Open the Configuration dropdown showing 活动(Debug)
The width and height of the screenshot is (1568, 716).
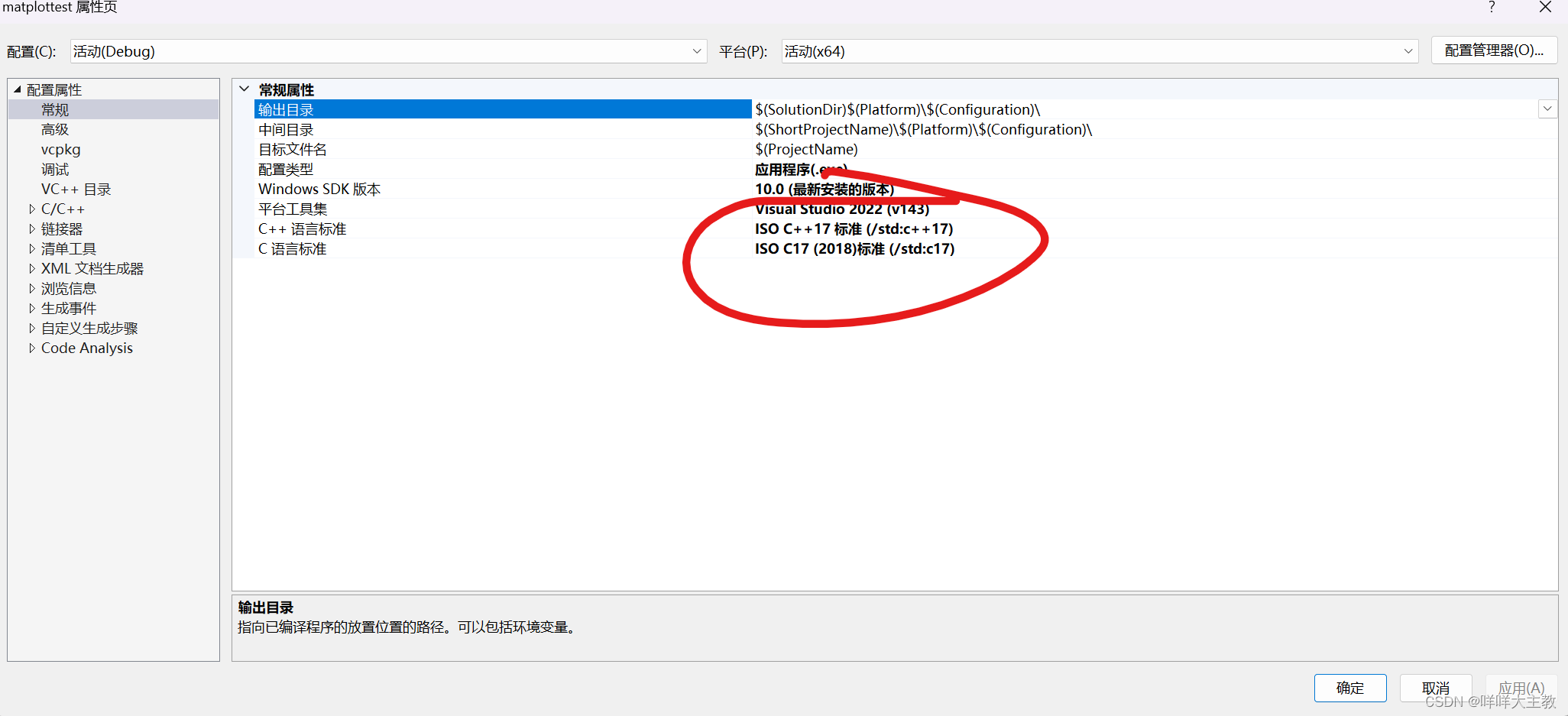click(389, 51)
